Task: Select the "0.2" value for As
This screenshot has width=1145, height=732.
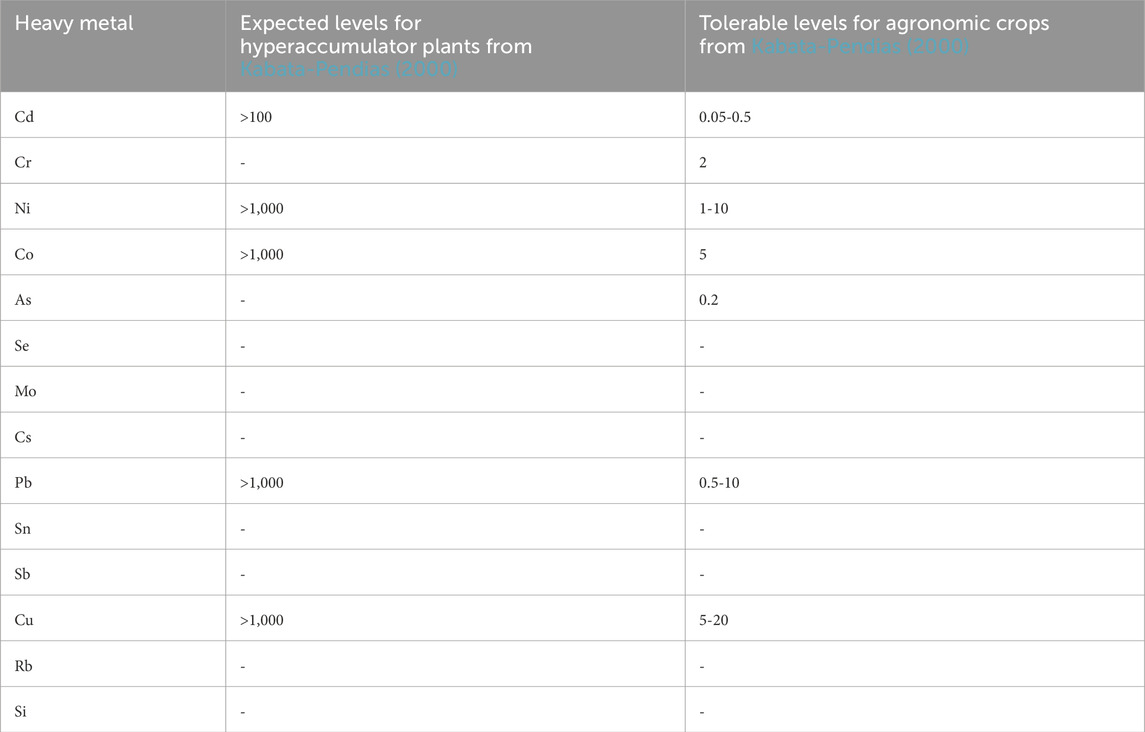Action: click(x=709, y=301)
